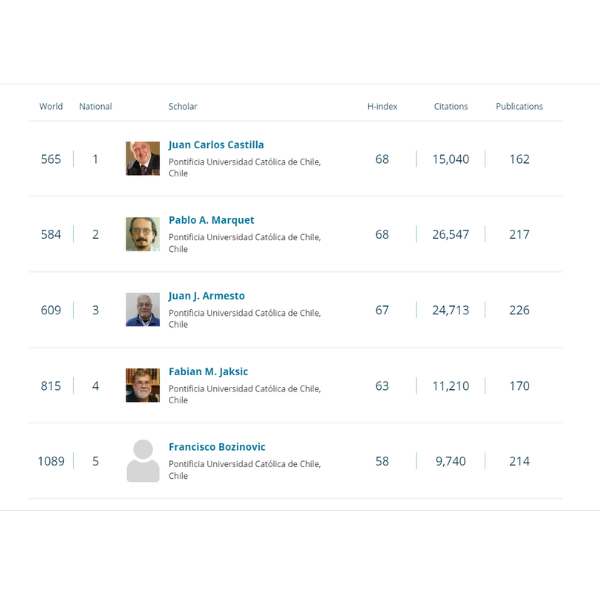Click the H-index column header
Viewport: 600px width, 600px height.
[382, 106]
